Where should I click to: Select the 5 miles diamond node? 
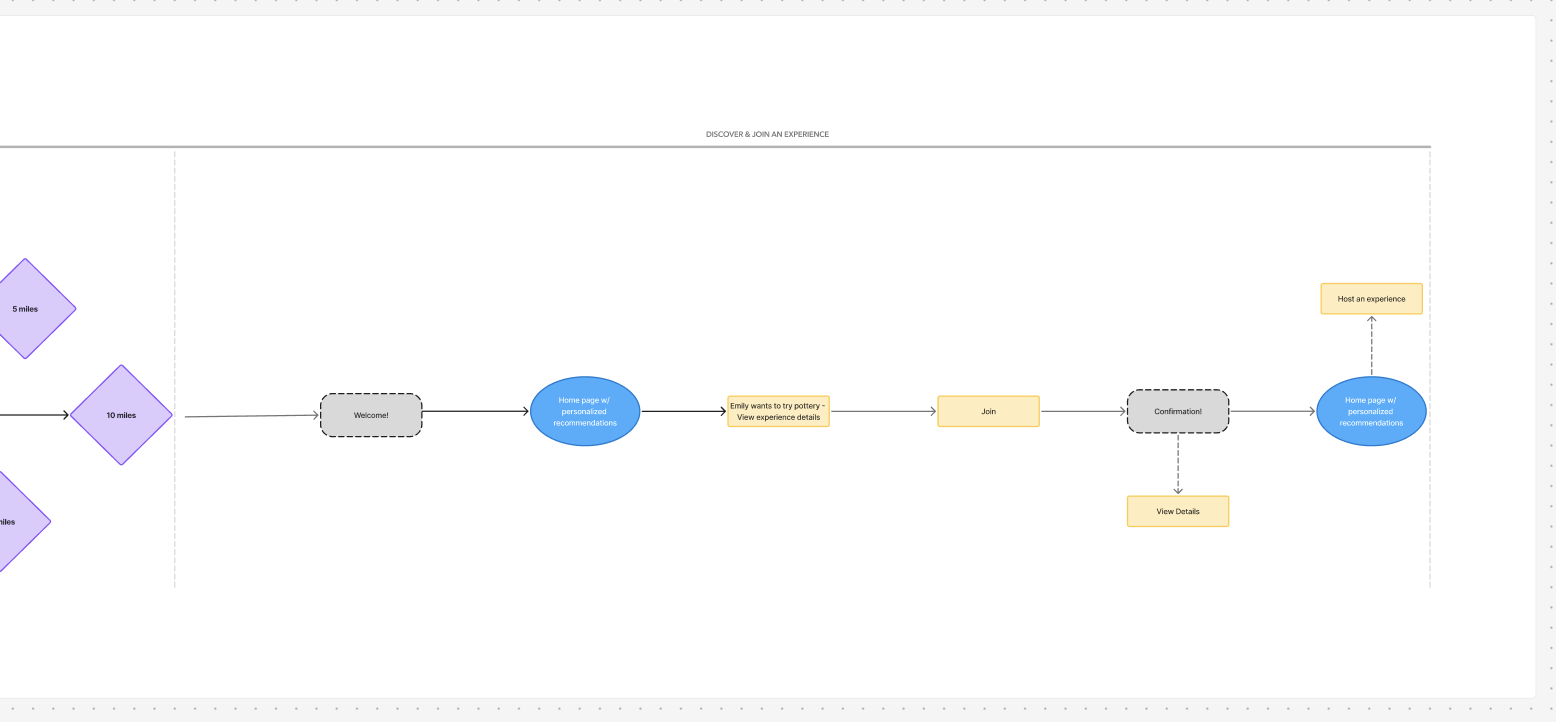[x=26, y=309]
